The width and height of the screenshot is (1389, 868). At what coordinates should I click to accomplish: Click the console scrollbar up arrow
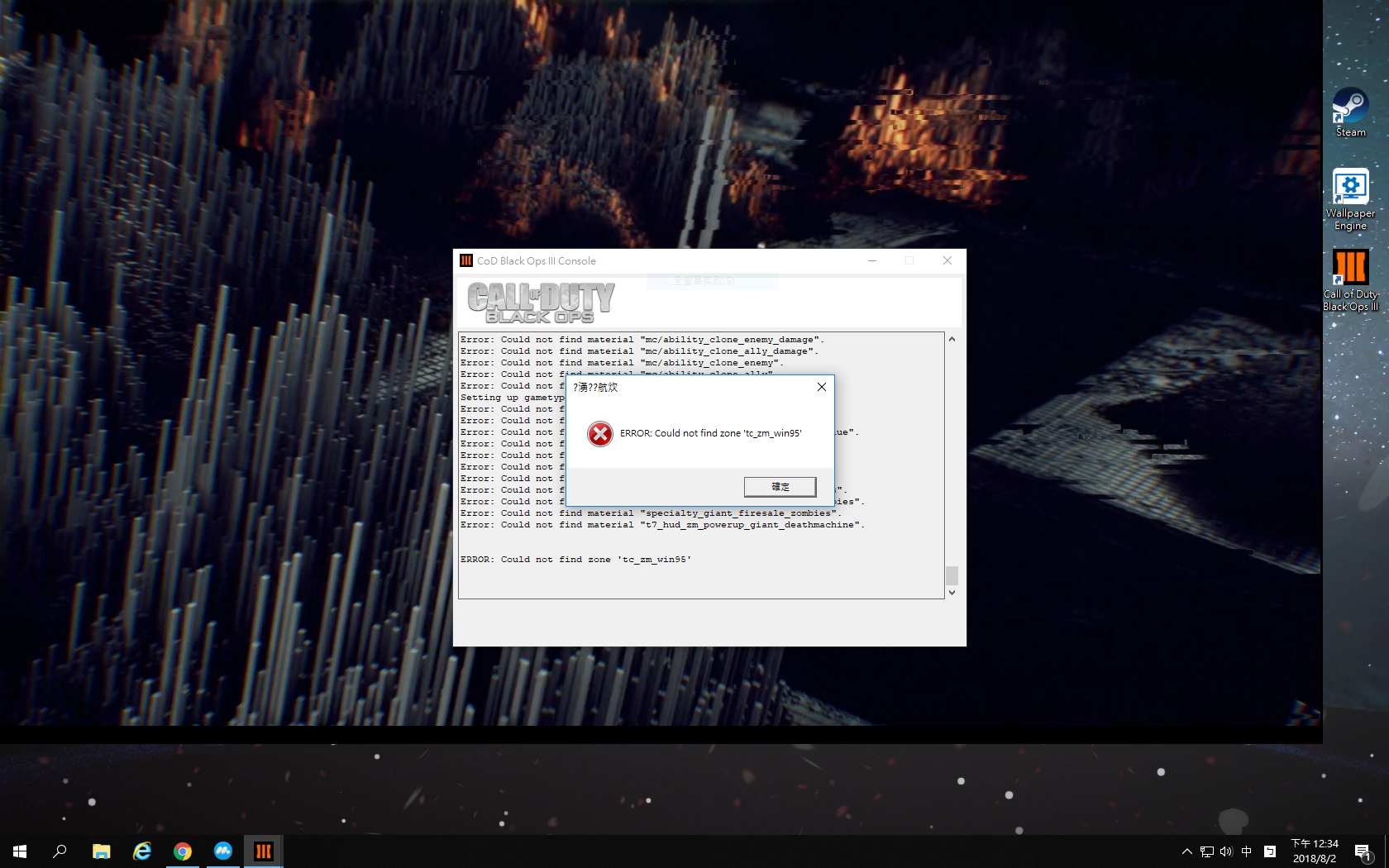(x=952, y=339)
